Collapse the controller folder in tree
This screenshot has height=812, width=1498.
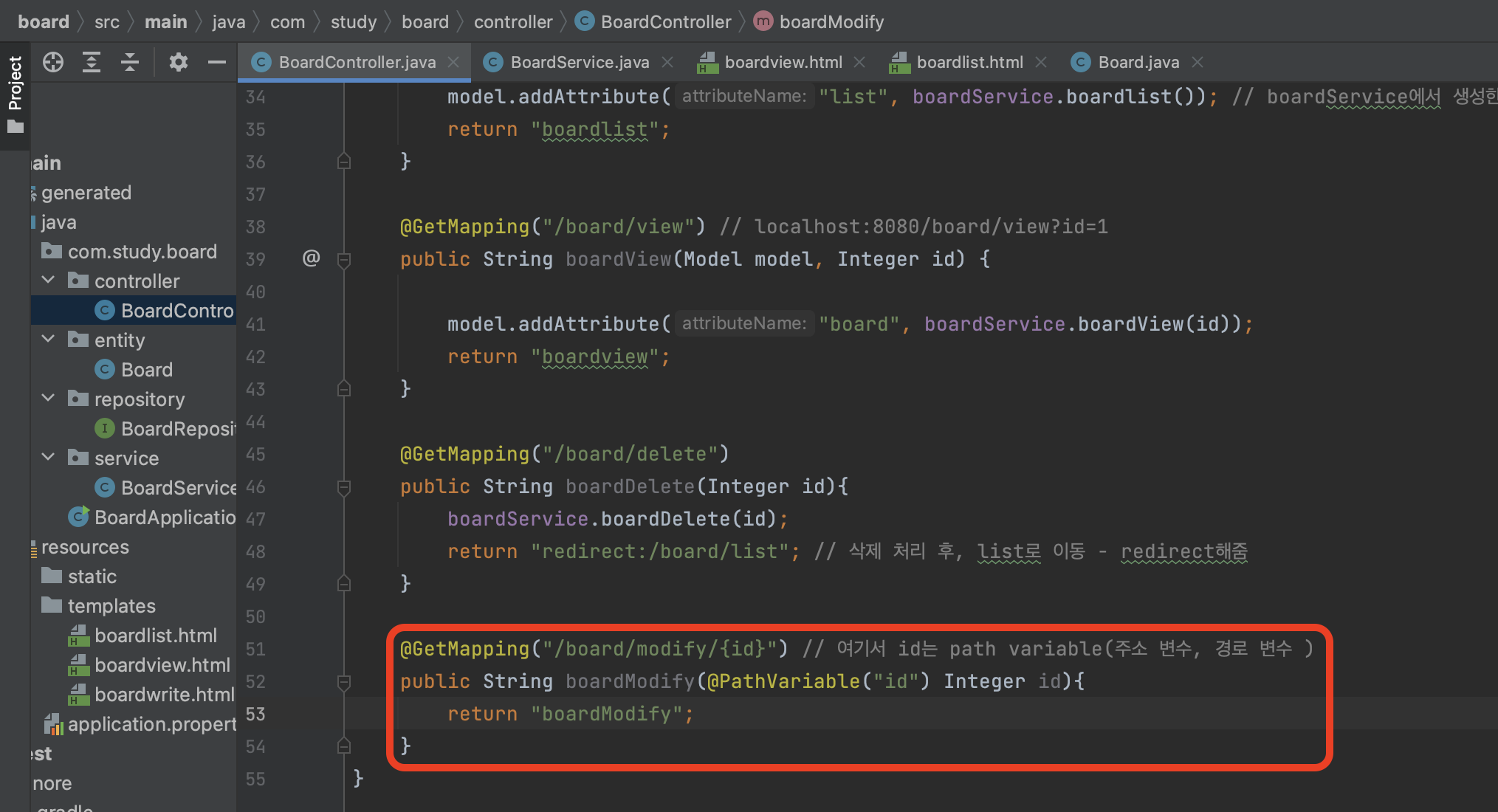pos(49,281)
